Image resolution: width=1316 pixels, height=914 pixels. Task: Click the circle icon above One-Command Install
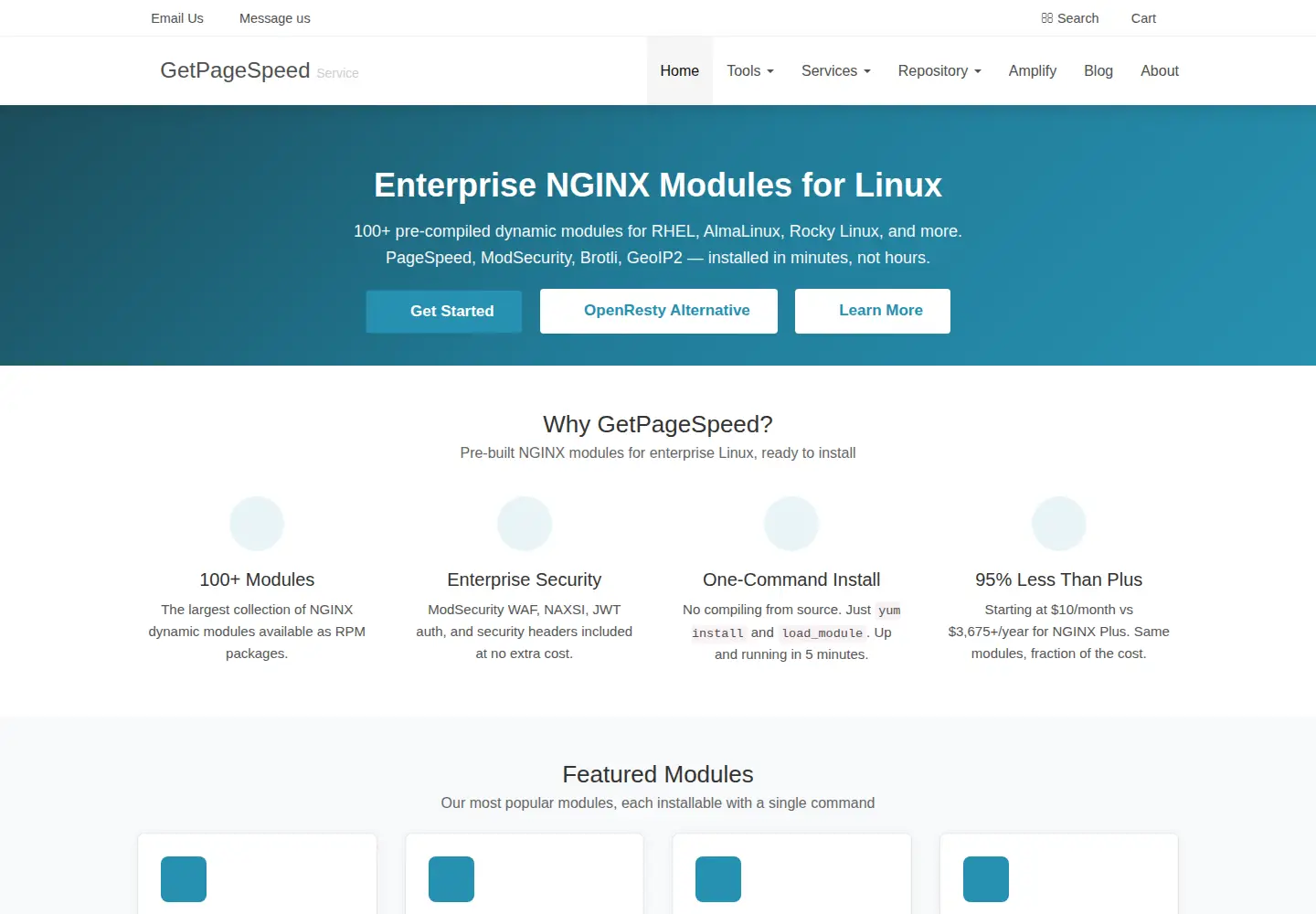(791, 524)
